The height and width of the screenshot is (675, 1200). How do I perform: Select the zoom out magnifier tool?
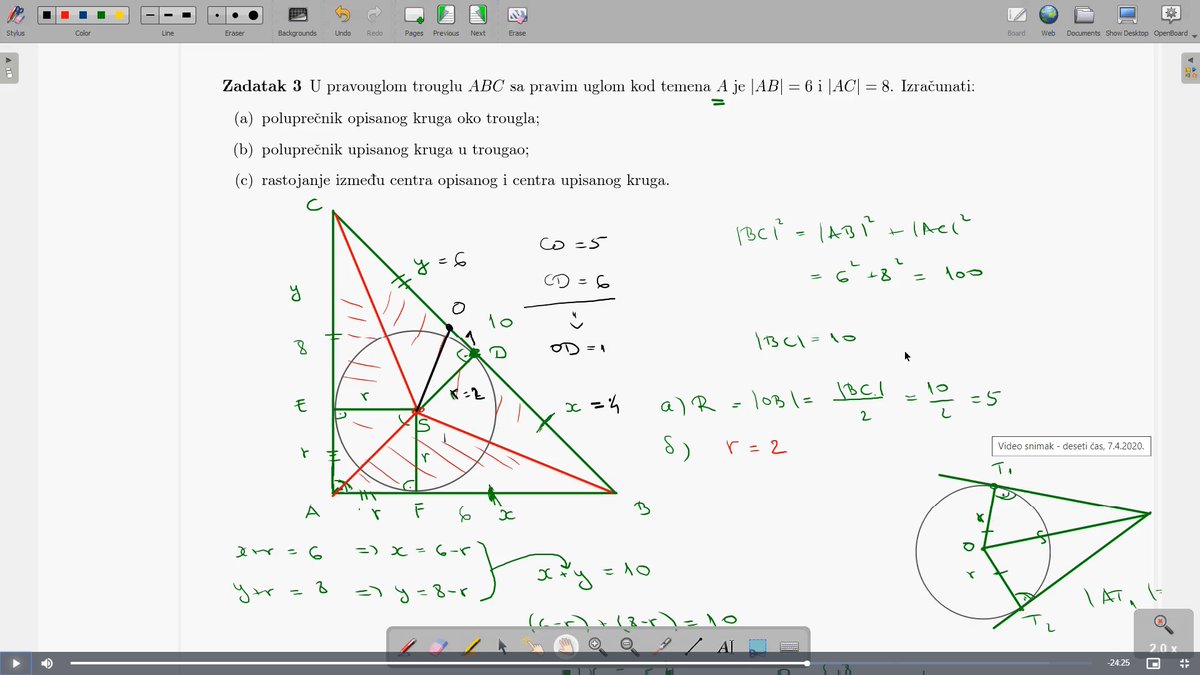pyautogui.click(x=629, y=646)
